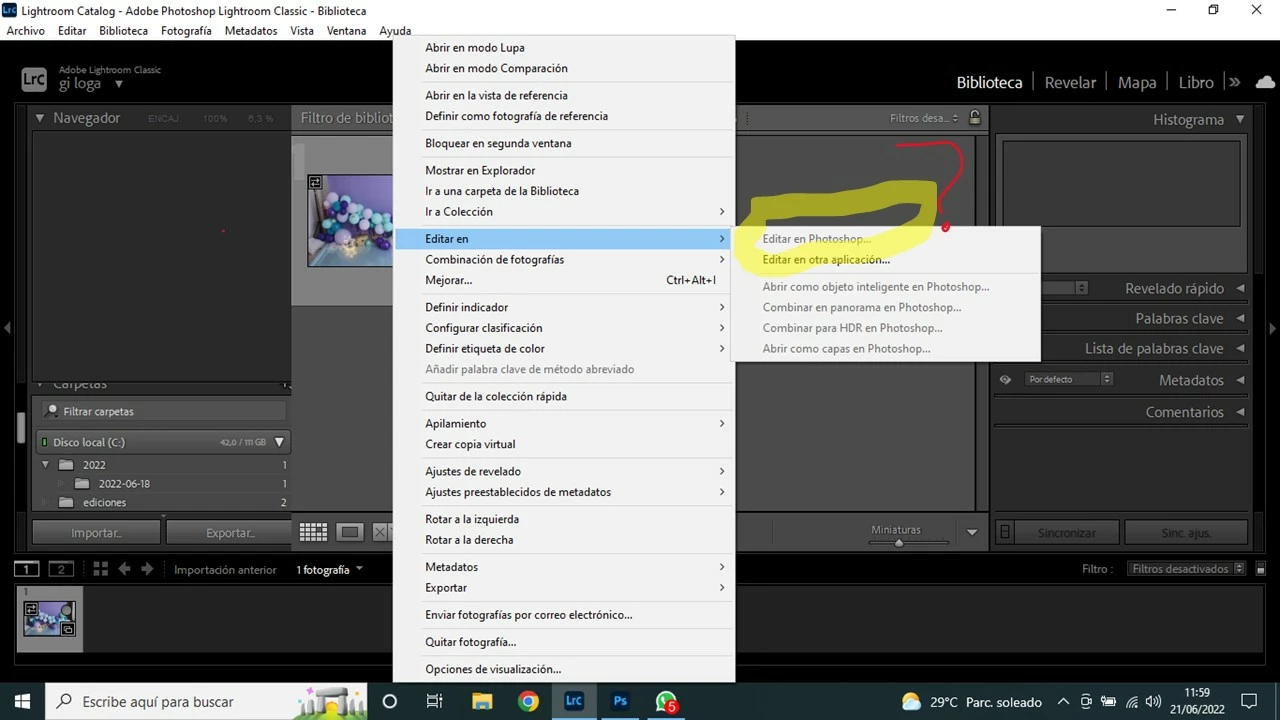Click in the Filtrar carpetas search field
Viewport: 1280px width, 720px height.
163,411
